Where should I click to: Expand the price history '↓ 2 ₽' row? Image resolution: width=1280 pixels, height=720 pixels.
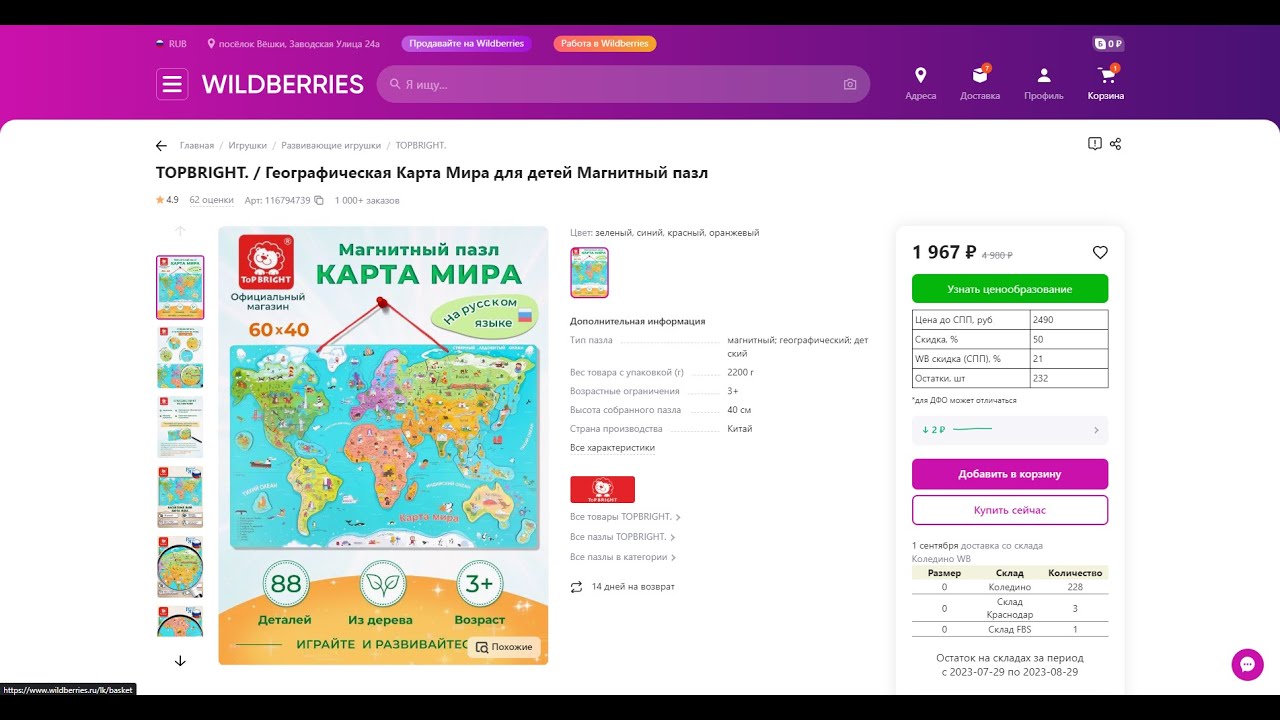(x=1010, y=430)
